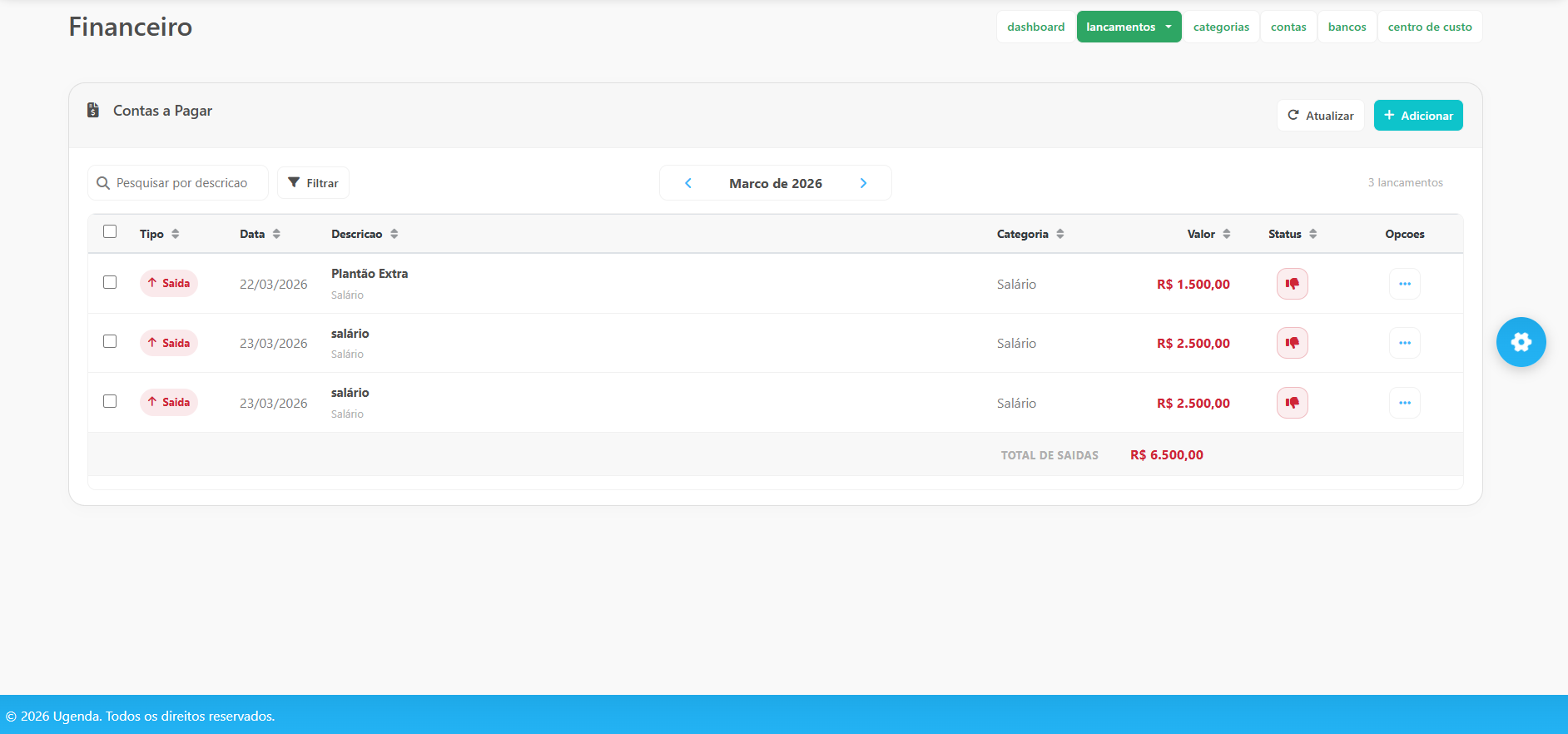Switch to the dashboard tab
1568x734 pixels.
pyautogui.click(x=1035, y=27)
